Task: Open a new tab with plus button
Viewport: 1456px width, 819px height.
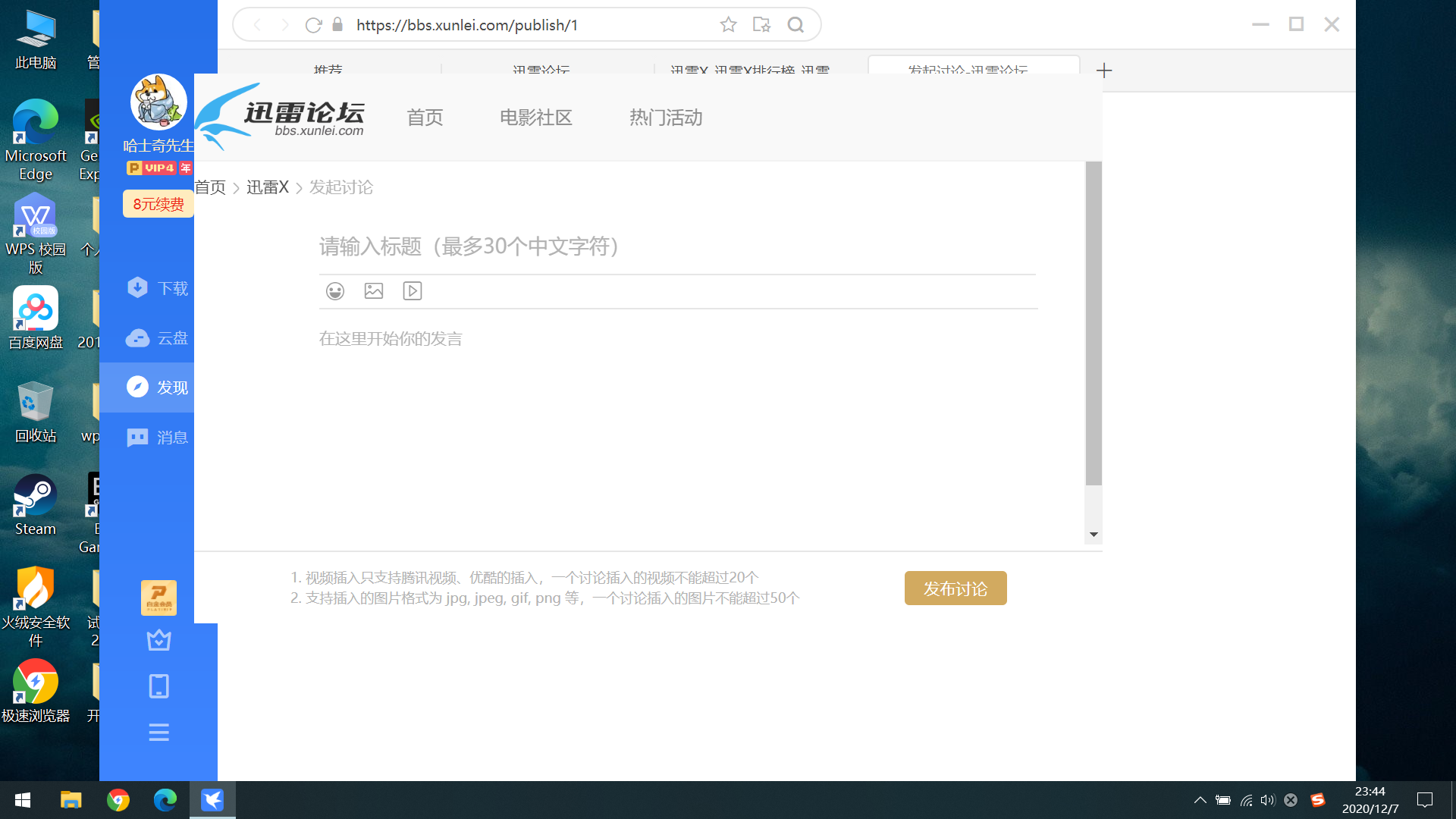Action: point(1104,71)
